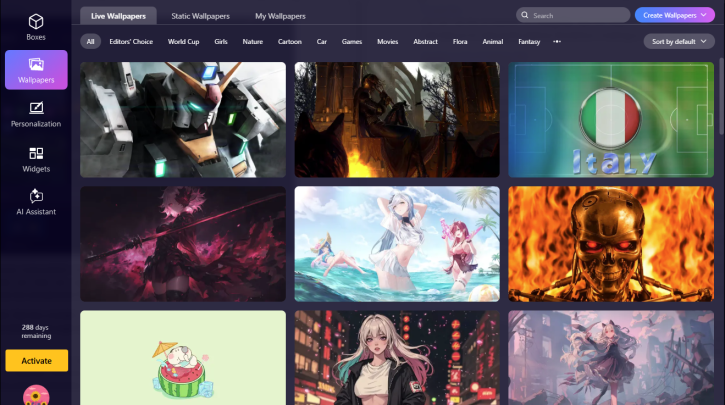725x405 pixels.
Task: Click the 288 days remaining text
Action: tap(36, 331)
